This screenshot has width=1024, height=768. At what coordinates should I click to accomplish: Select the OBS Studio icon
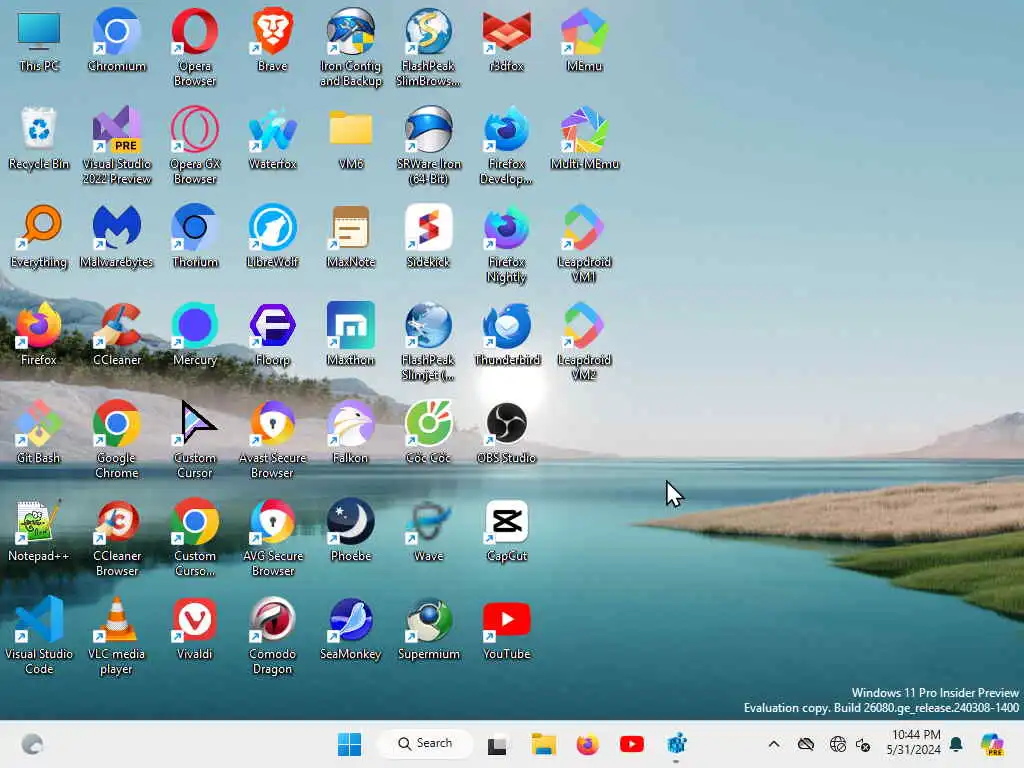pyautogui.click(x=506, y=432)
